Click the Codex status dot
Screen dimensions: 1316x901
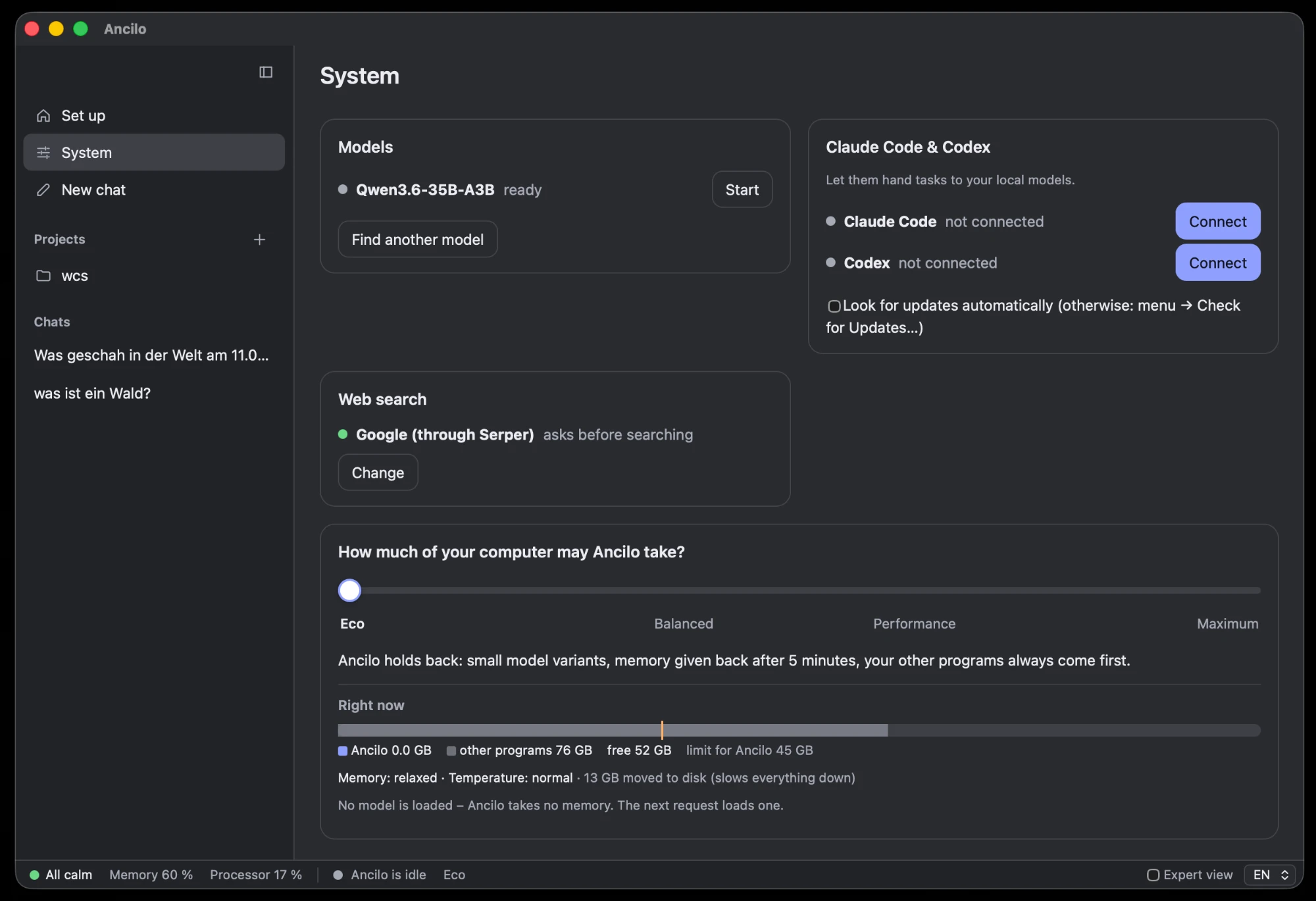[831, 263]
